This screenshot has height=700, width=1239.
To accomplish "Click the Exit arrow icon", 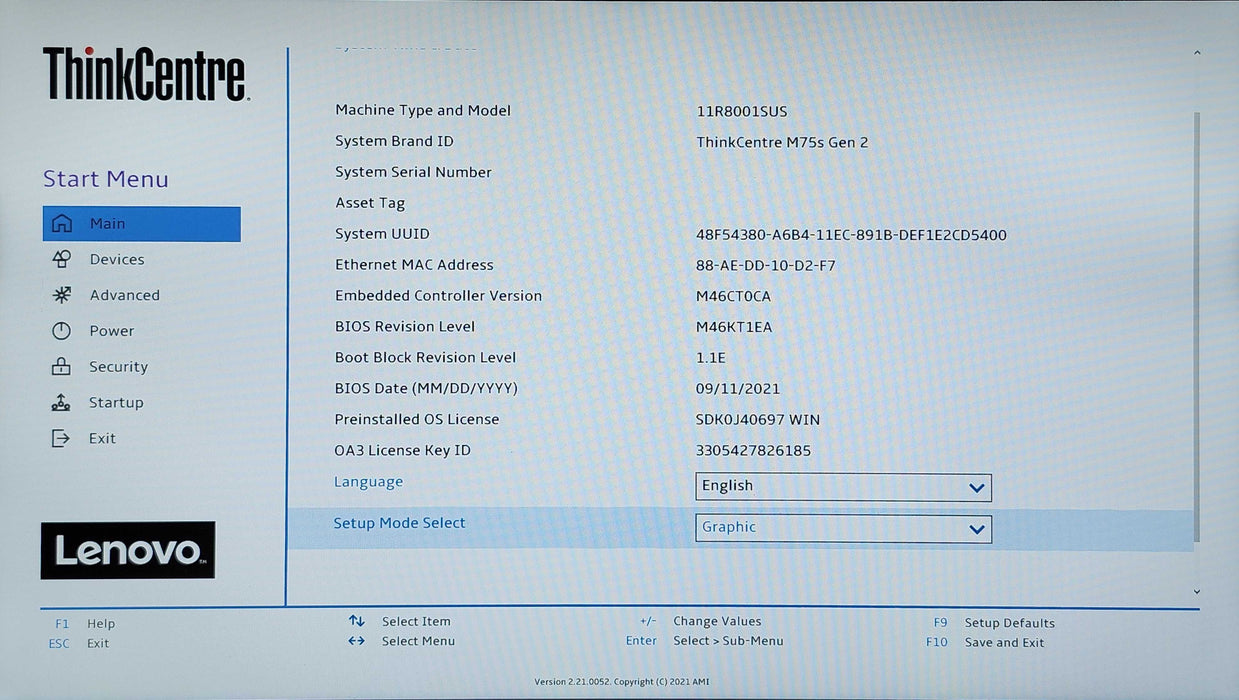I will pos(62,439).
